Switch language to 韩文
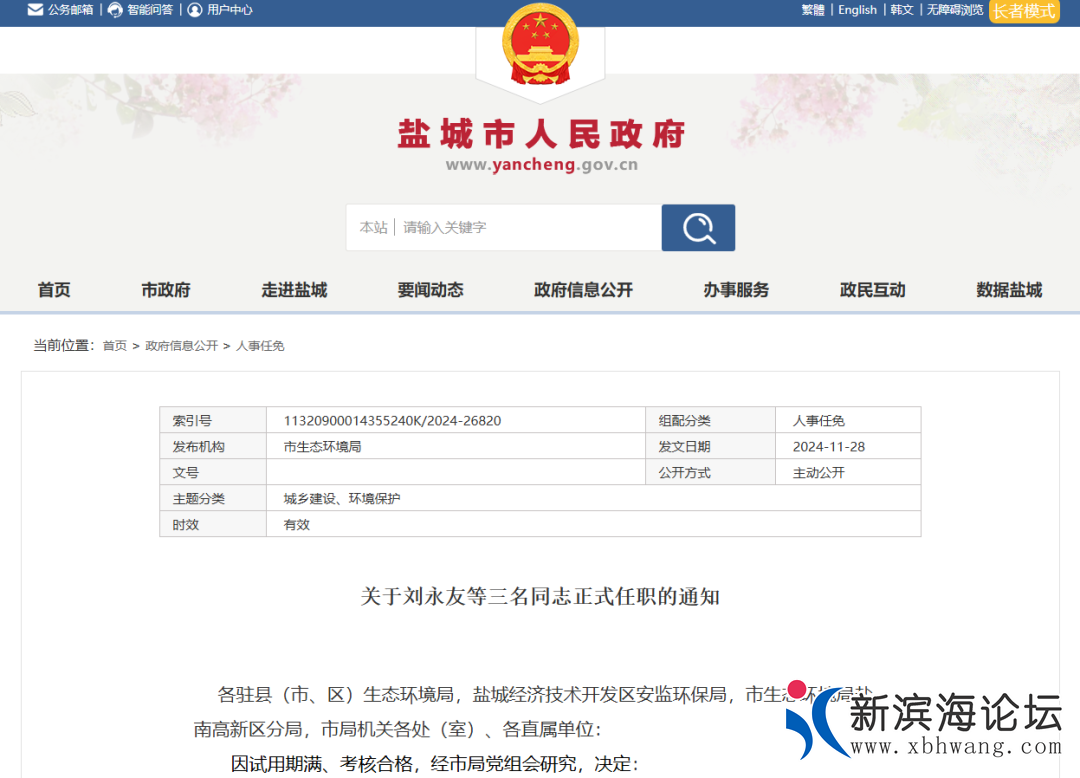This screenshot has width=1080, height=778. click(x=902, y=10)
